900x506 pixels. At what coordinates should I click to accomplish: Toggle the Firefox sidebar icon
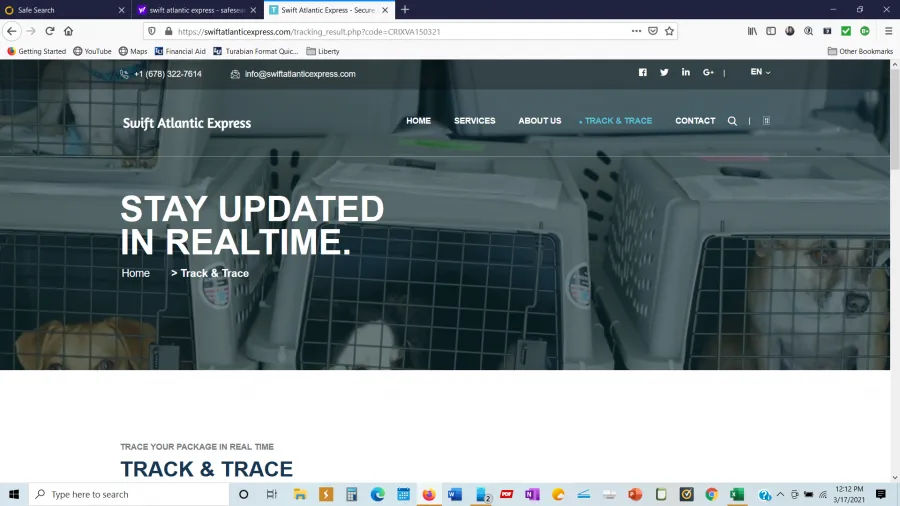pyautogui.click(x=771, y=31)
